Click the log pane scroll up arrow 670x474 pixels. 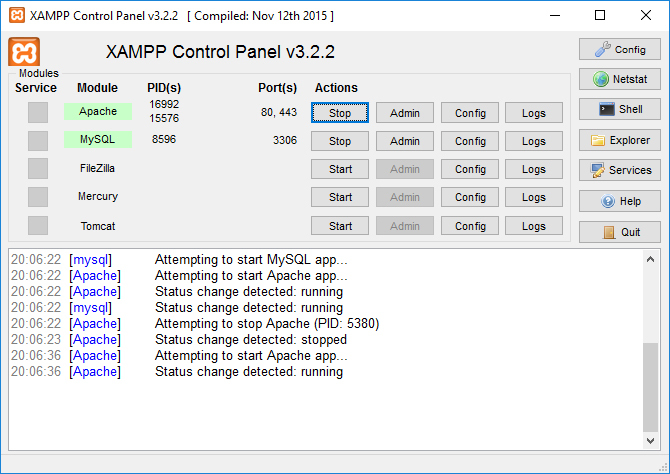click(x=650, y=259)
